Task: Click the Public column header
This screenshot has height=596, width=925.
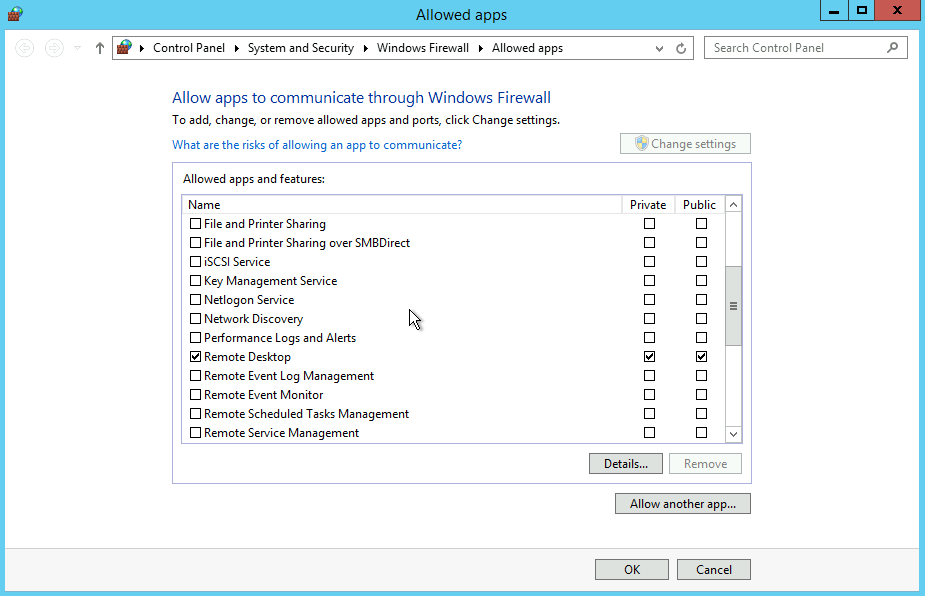Action: [699, 205]
